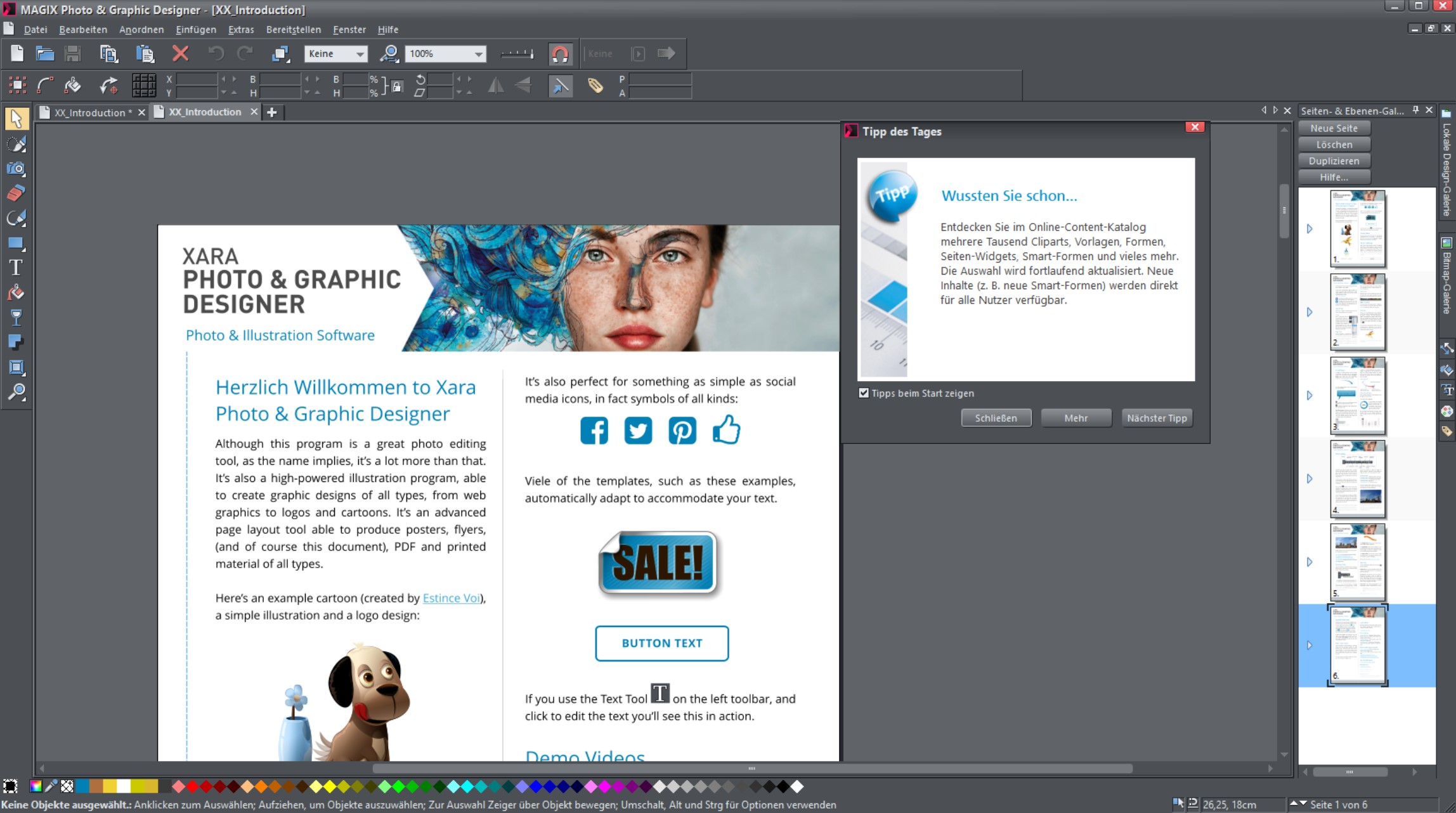This screenshot has height=813, width=1456.
Task: Select the Fill bucket tool
Action: (16, 292)
